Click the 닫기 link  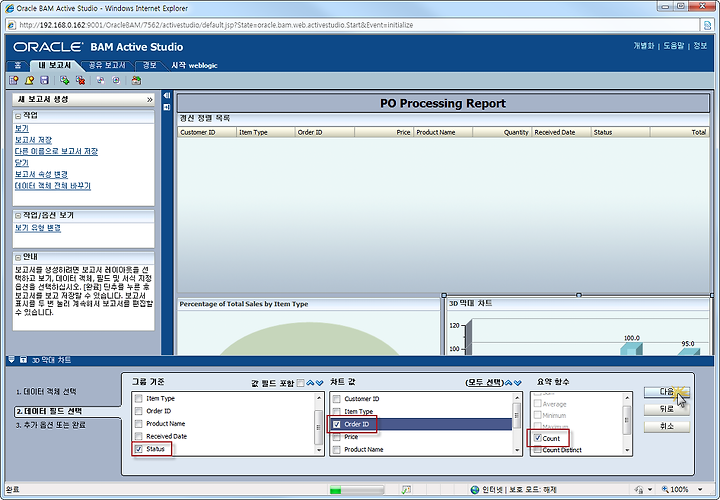[22, 163]
